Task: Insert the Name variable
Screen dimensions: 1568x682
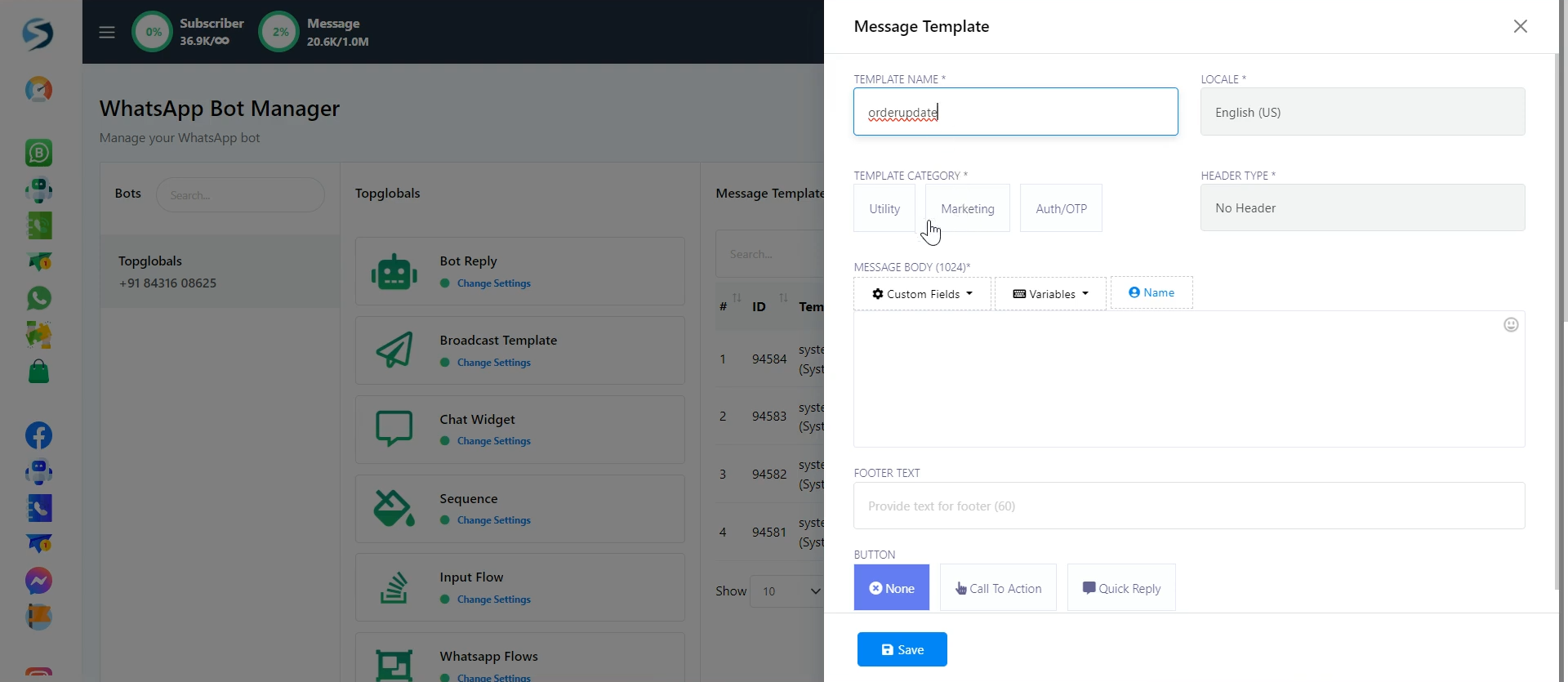Action: (1151, 292)
